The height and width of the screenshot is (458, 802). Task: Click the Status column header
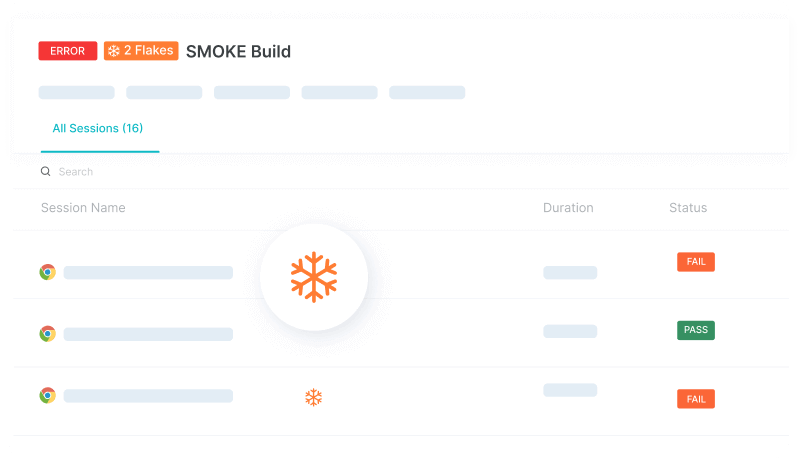click(x=688, y=208)
